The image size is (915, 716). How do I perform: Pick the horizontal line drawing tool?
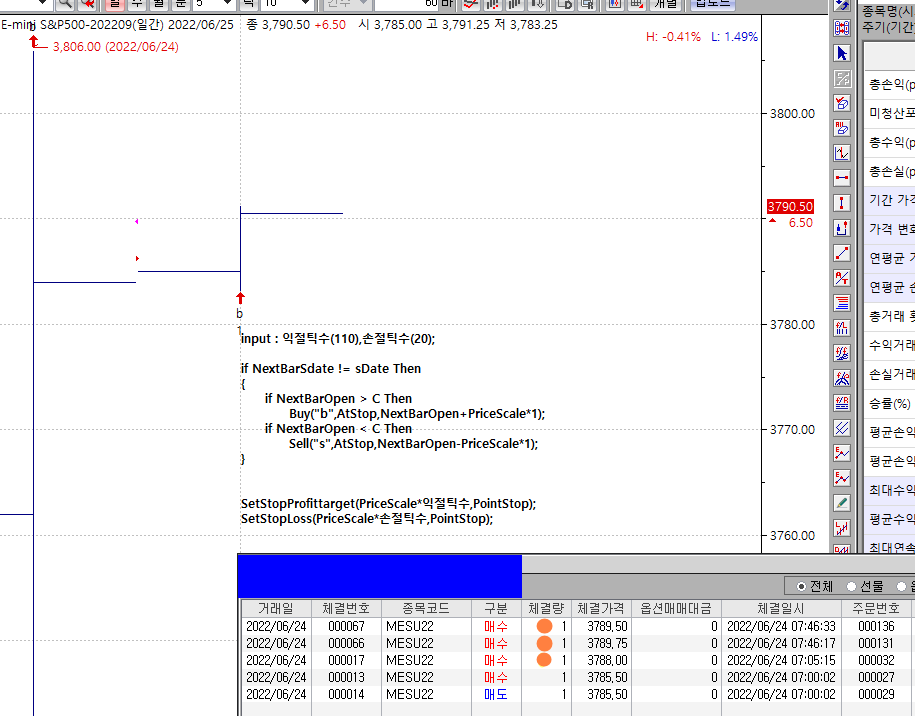tap(842, 178)
